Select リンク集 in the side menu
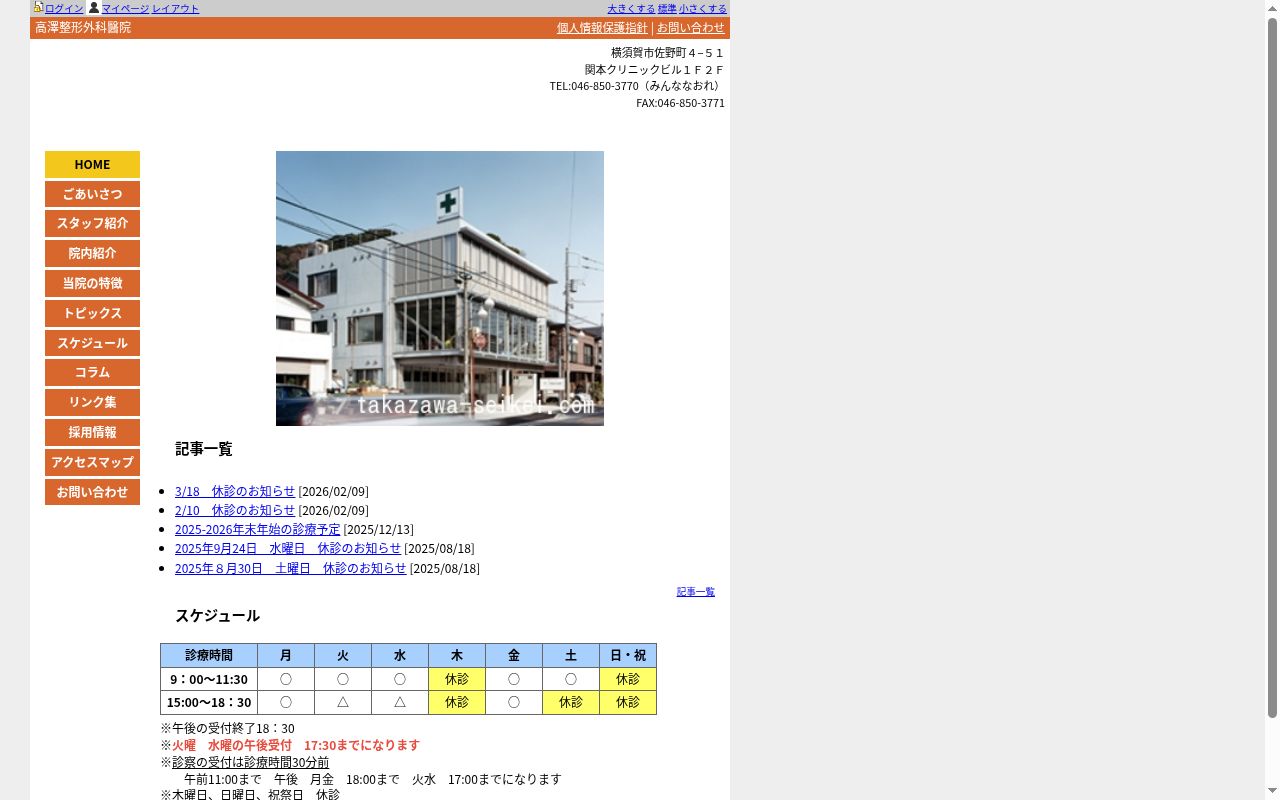The width and height of the screenshot is (1280, 800). click(x=92, y=402)
